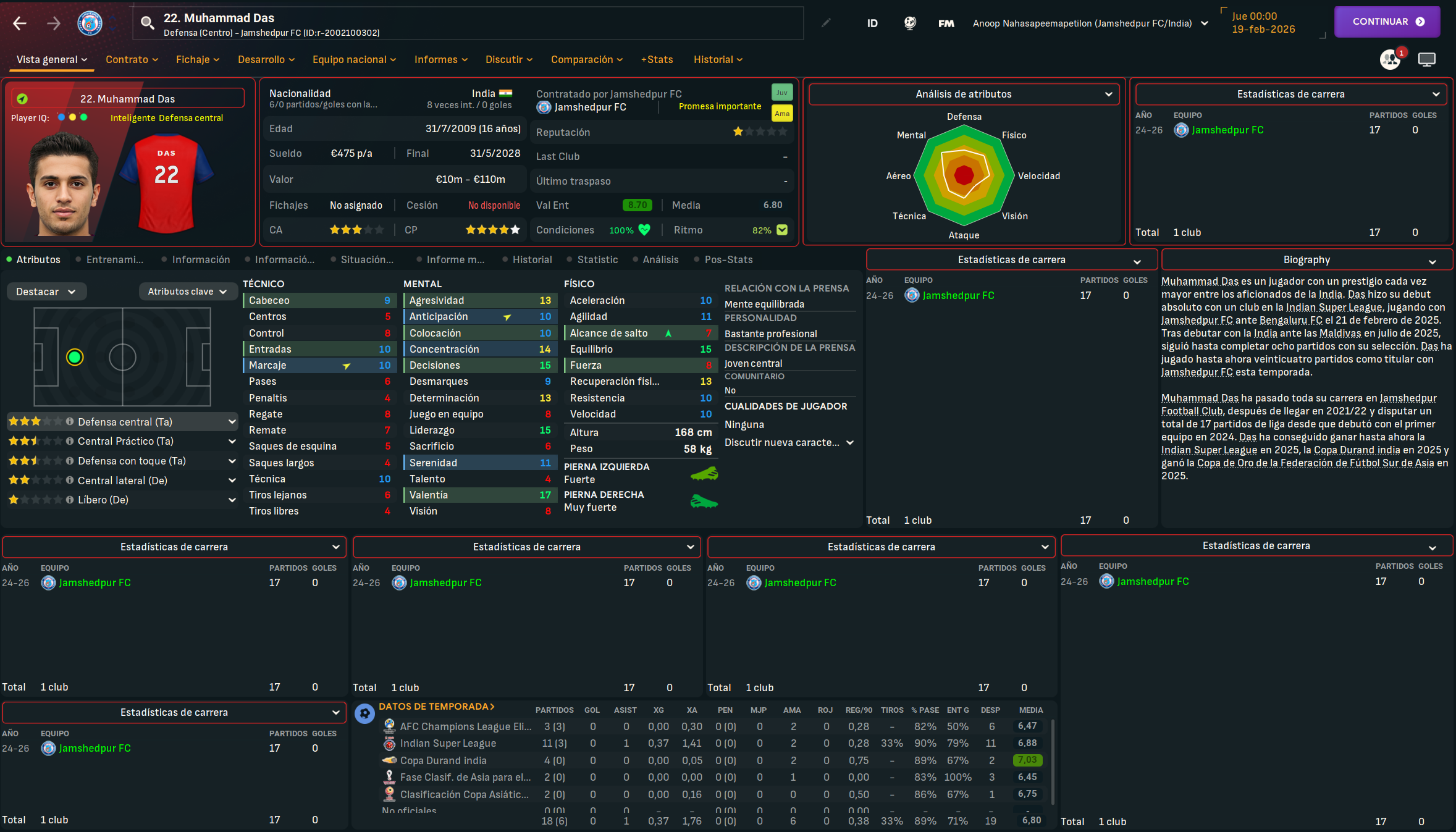This screenshot has height=832, width=1456.
Task: Select the Historial view radio option
Action: (x=527, y=259)
